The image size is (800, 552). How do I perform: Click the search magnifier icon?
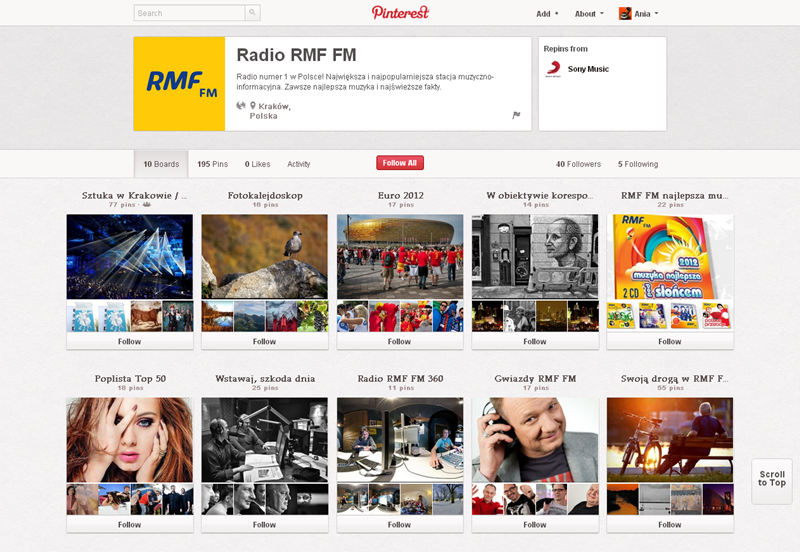(253, 13)
